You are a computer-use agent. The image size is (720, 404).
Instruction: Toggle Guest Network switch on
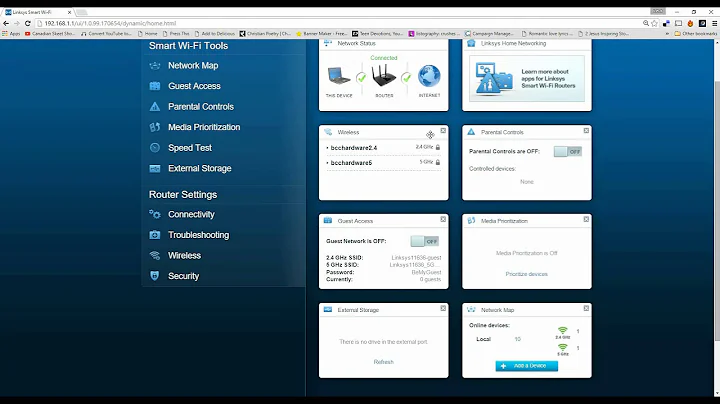pos(425,241)
